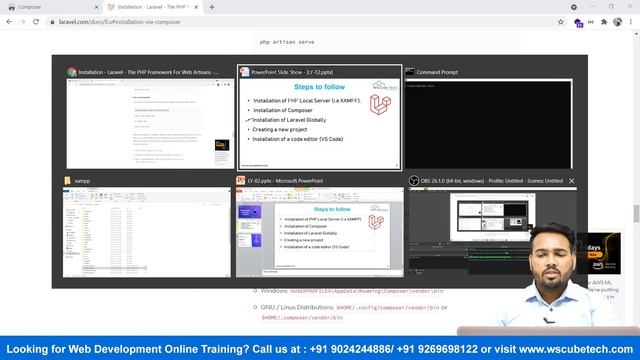The image size is (640, 360).
Task: Close the OBS window from task switcher
Action: pyautogui.click(x=571, y=180)
